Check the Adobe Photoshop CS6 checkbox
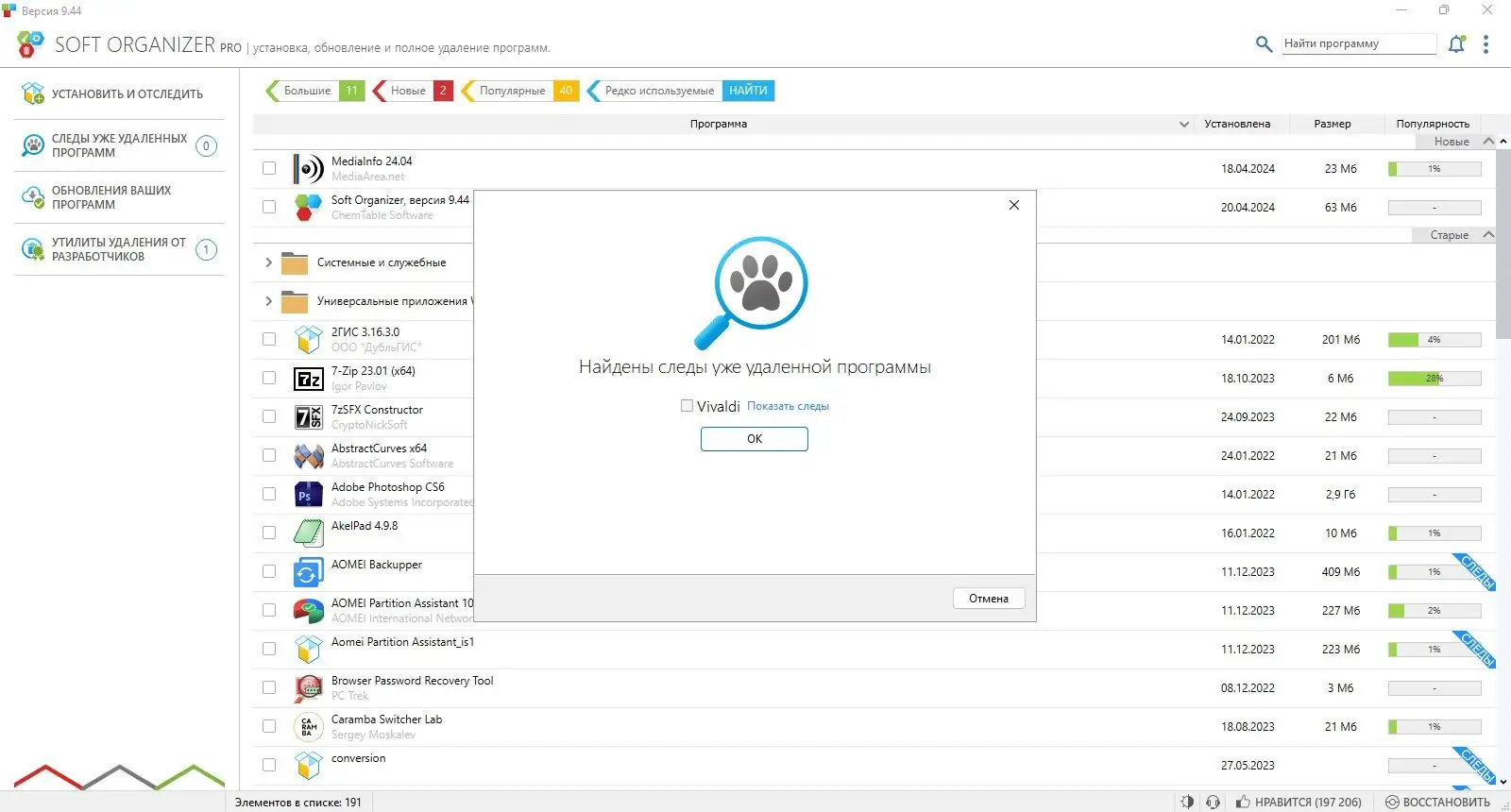The width and height of the screenshot is (1511, 812). pyautogui.click(x=269, y=495)
